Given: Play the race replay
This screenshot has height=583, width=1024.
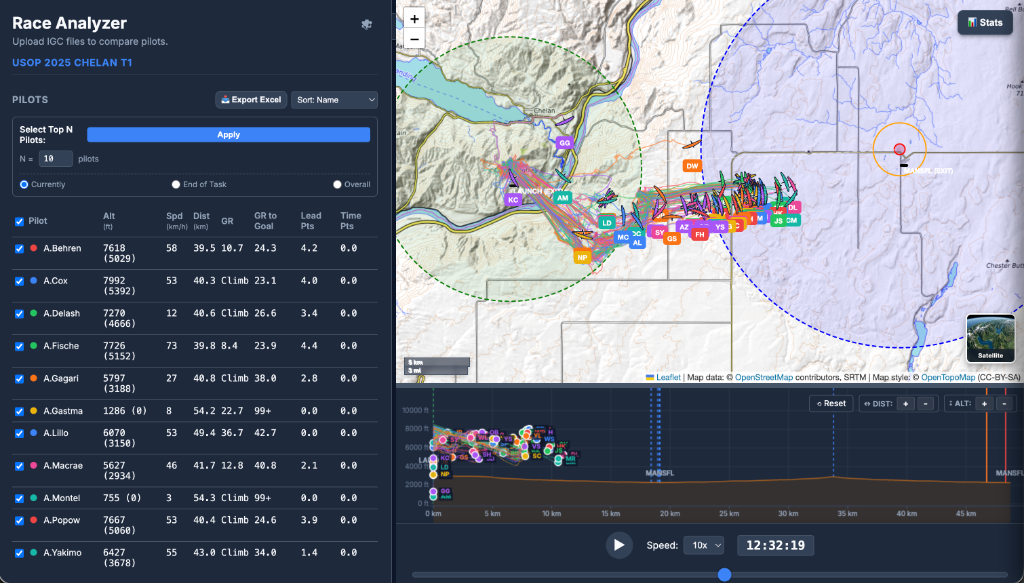Looking at the screenshot, I should click(619, 545).
